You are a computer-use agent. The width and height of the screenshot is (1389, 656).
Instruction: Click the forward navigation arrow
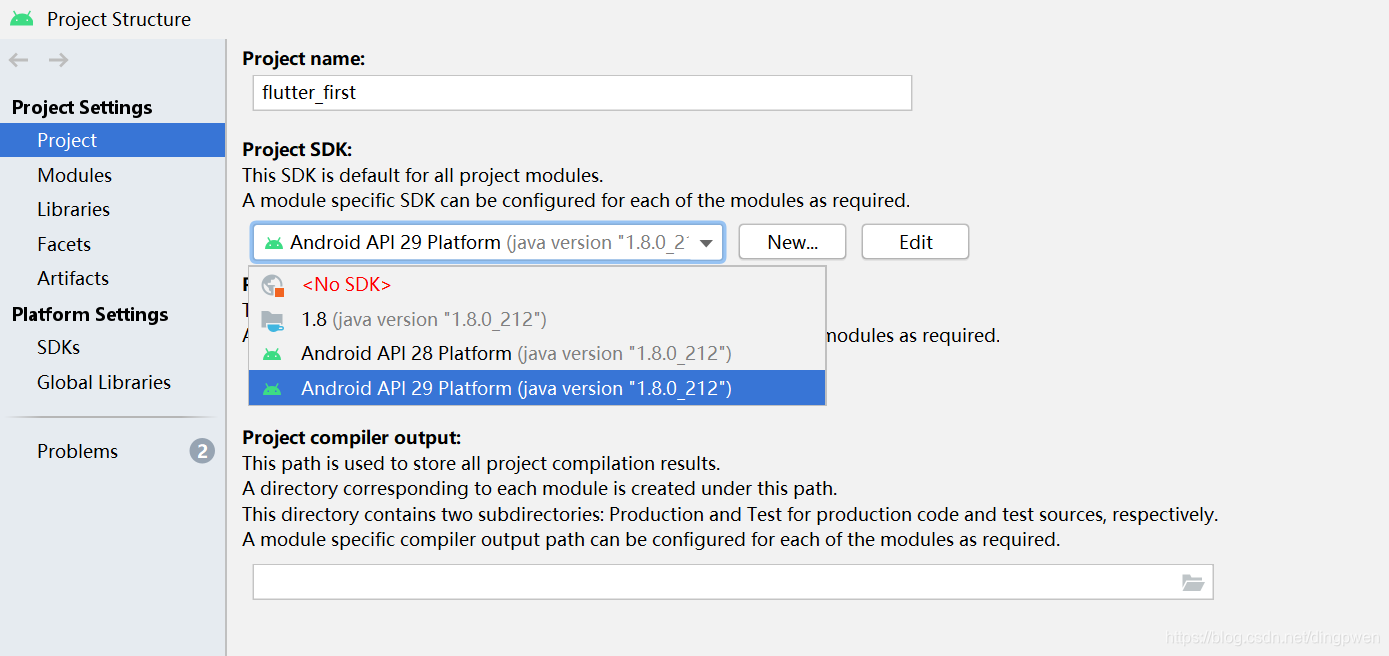coord(59,60)
